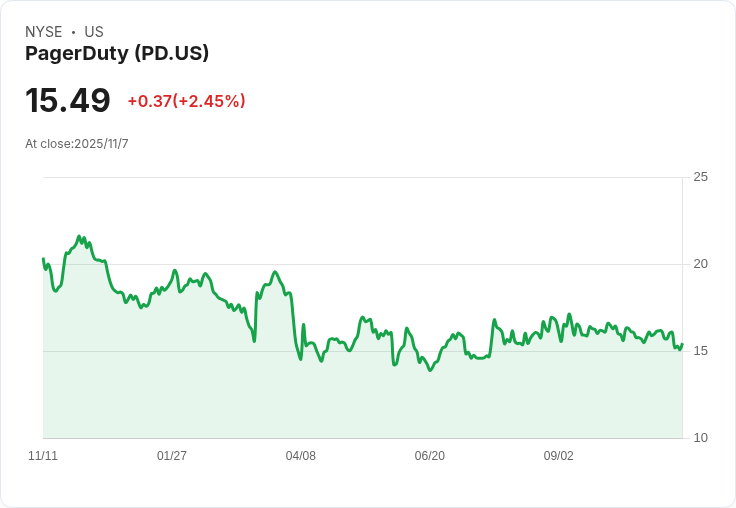Image resolution: width=736 pixels, height=508 pixels.
Task: Click the At close 2025/11/7 text
Action: (77, 144)
